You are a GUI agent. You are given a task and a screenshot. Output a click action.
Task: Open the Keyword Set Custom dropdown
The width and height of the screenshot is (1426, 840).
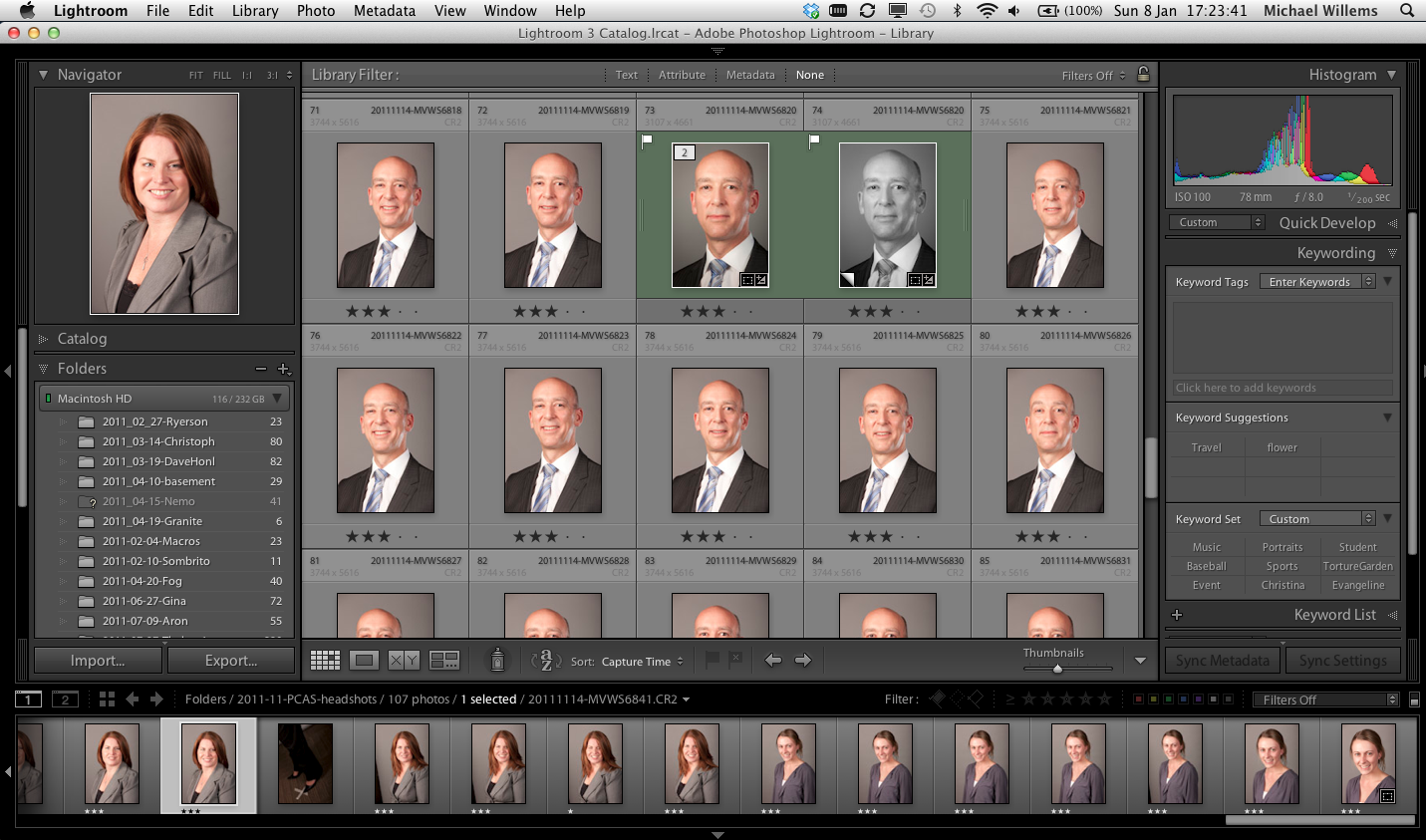click(1316, 519)
